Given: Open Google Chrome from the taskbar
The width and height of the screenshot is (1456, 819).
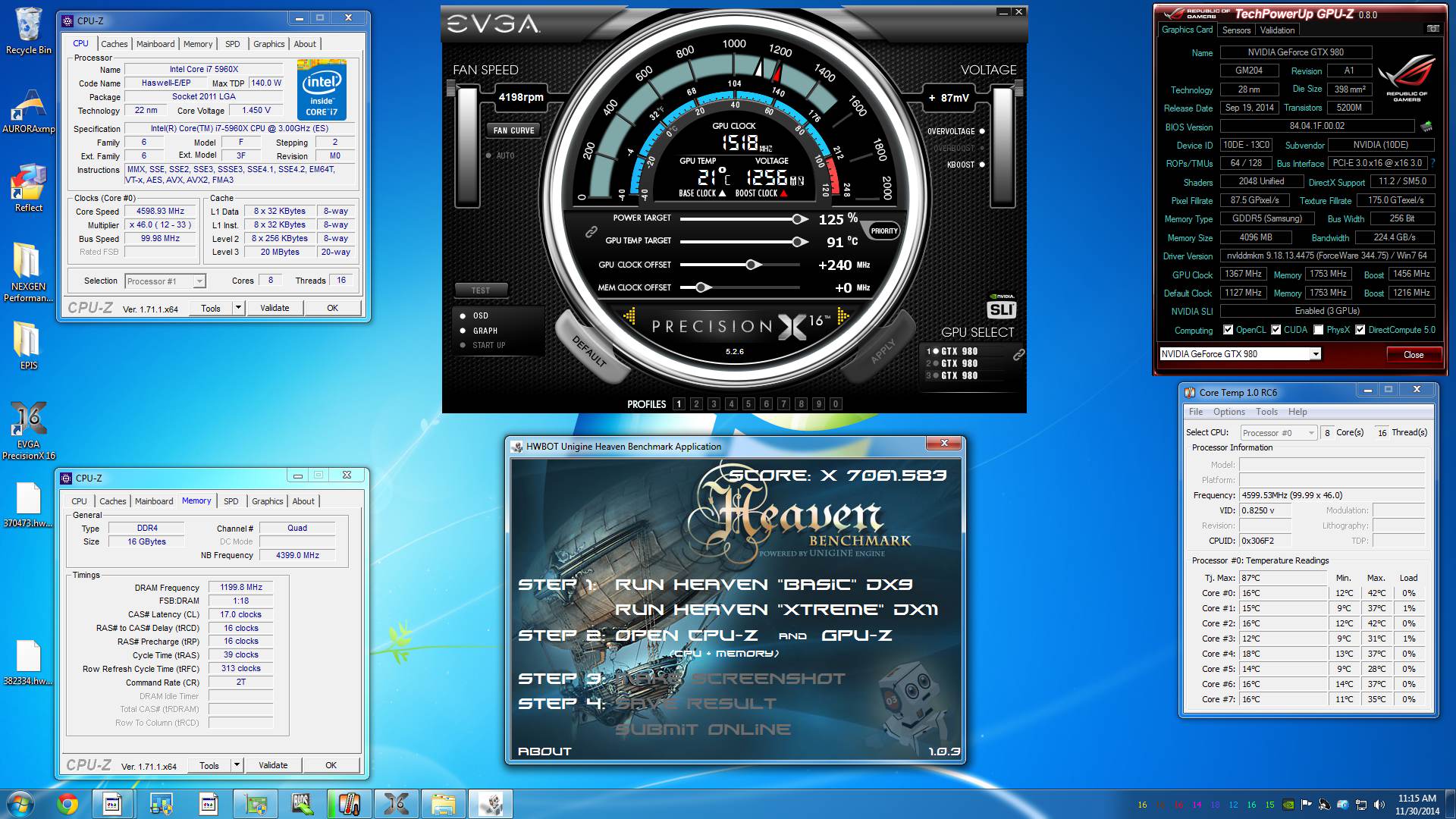Looking at the screenshot, I should pos(67,804).
